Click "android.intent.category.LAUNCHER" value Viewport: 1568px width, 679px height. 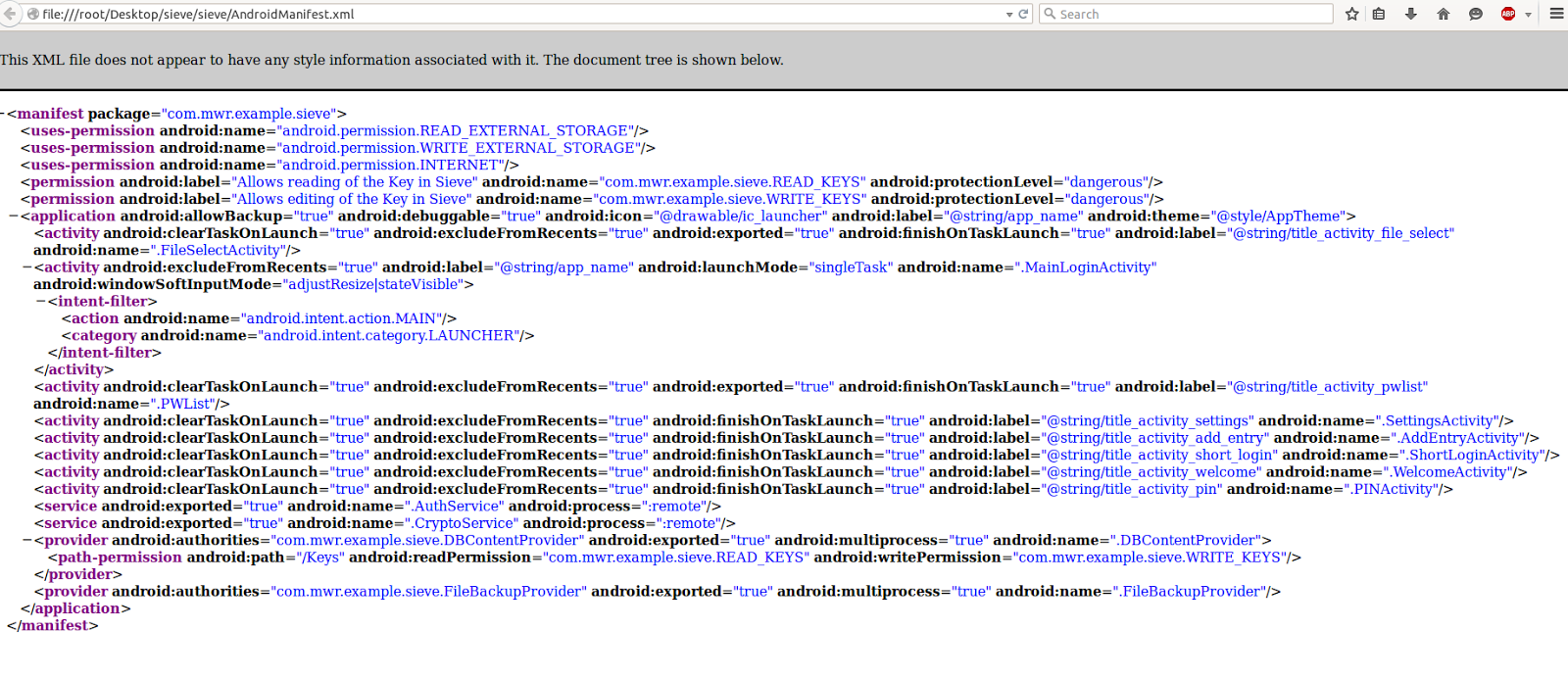coord(389,335)
